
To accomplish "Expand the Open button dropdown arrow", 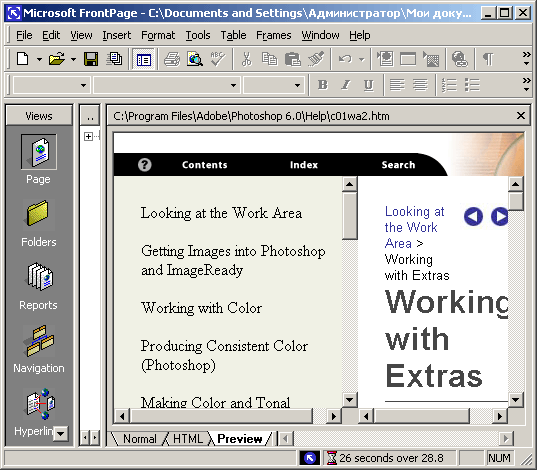I will (x=73, y=60).
